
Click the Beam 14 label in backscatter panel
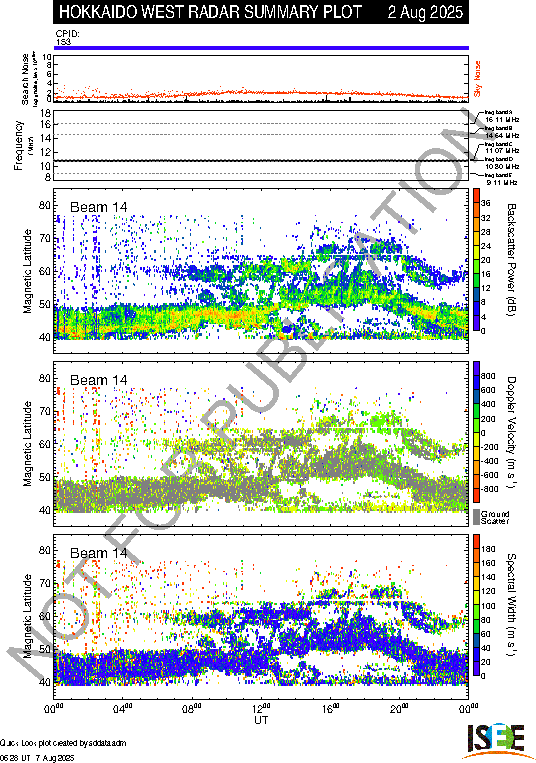click(98, 207)
